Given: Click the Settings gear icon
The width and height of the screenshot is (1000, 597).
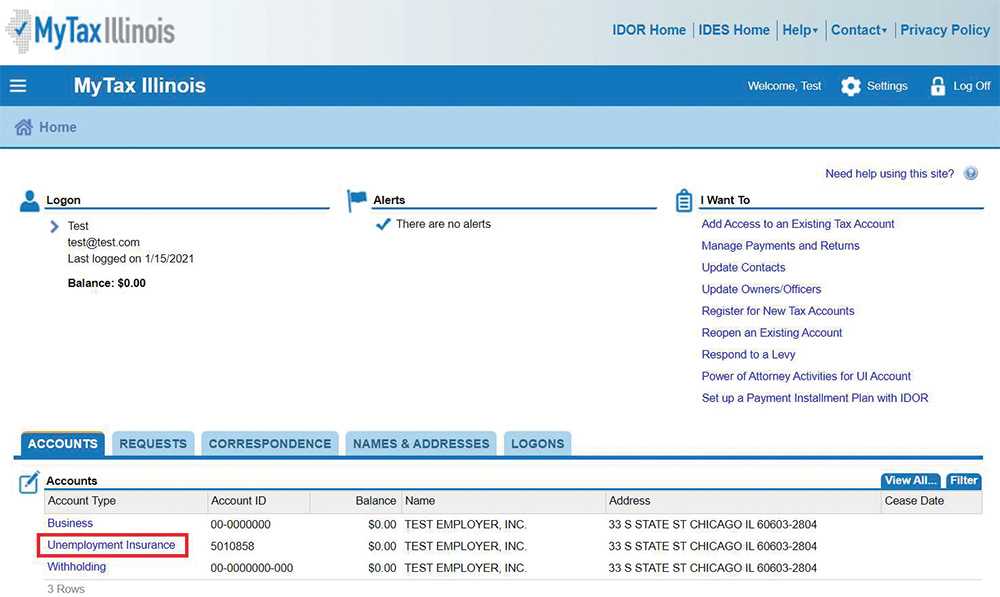Looking at the screenshot, I should click(x=851, y=86).
